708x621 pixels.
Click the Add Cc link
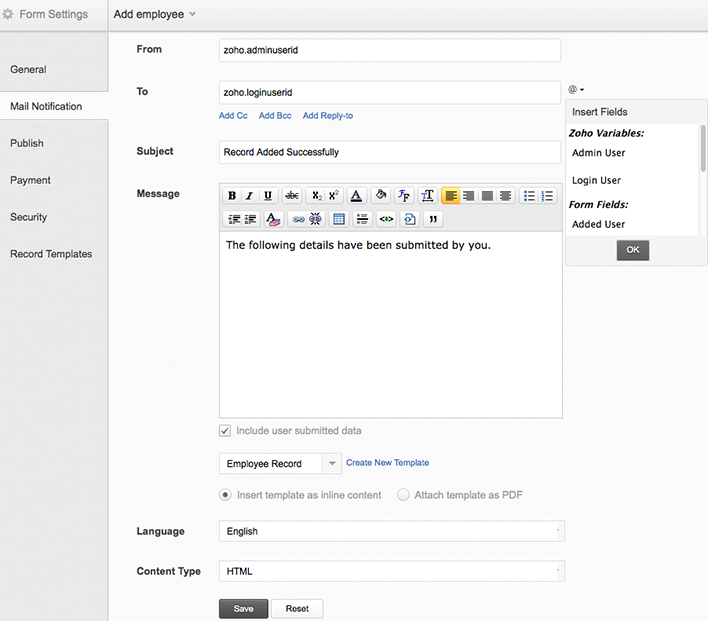(233, 116)
